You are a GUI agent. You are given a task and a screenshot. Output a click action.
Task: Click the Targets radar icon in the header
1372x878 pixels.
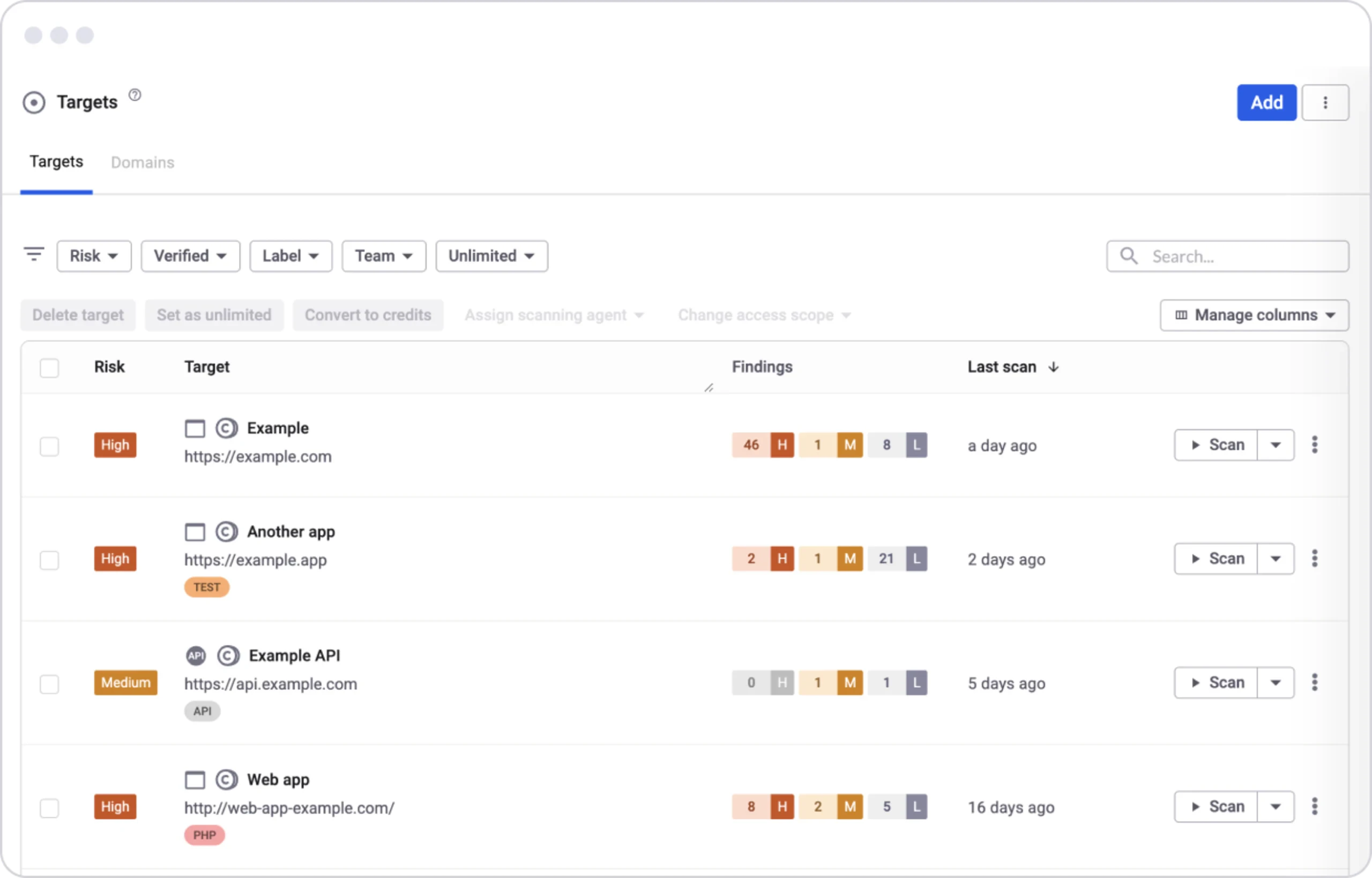coord(34,102)
